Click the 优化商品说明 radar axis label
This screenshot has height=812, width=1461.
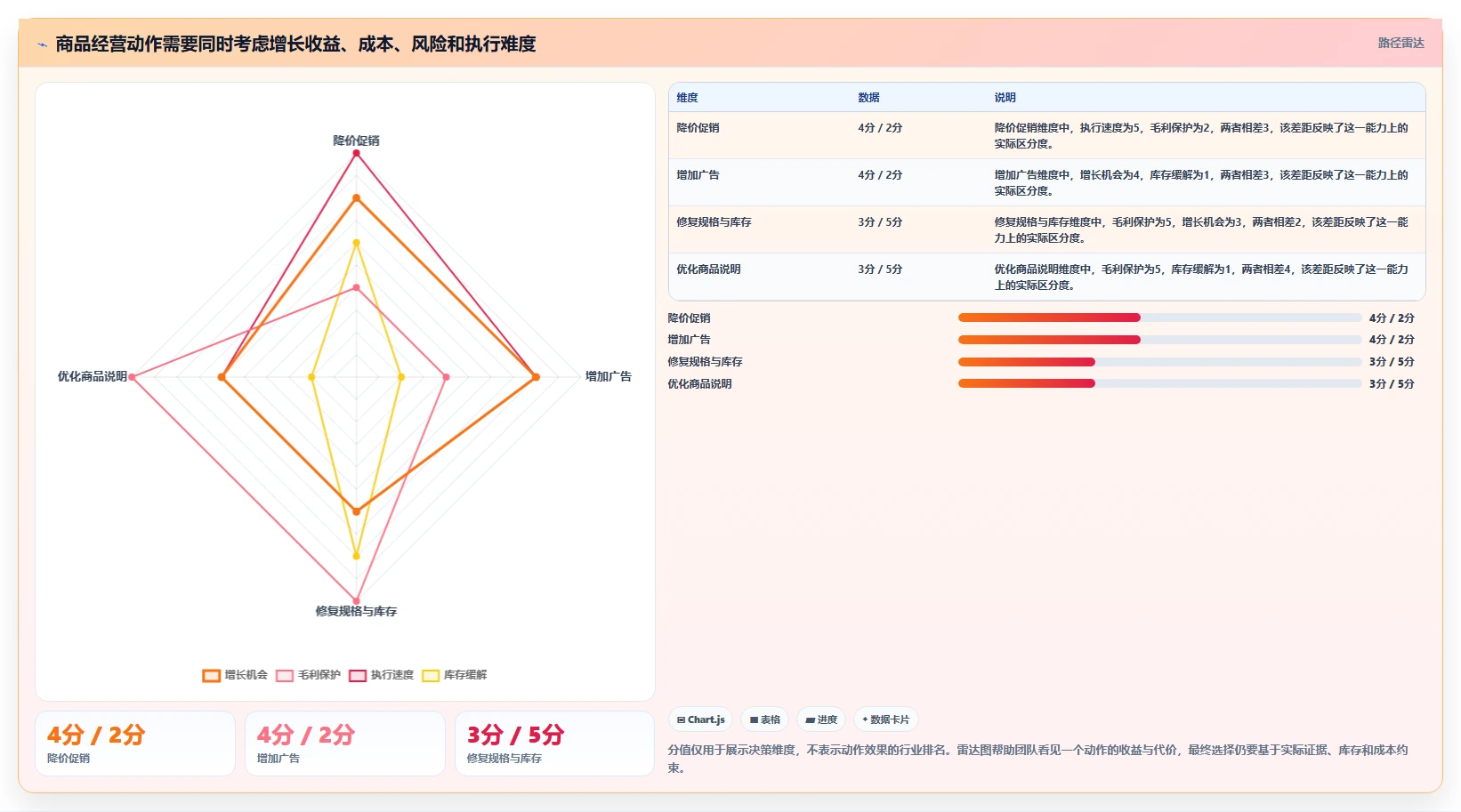pos(93,377)
